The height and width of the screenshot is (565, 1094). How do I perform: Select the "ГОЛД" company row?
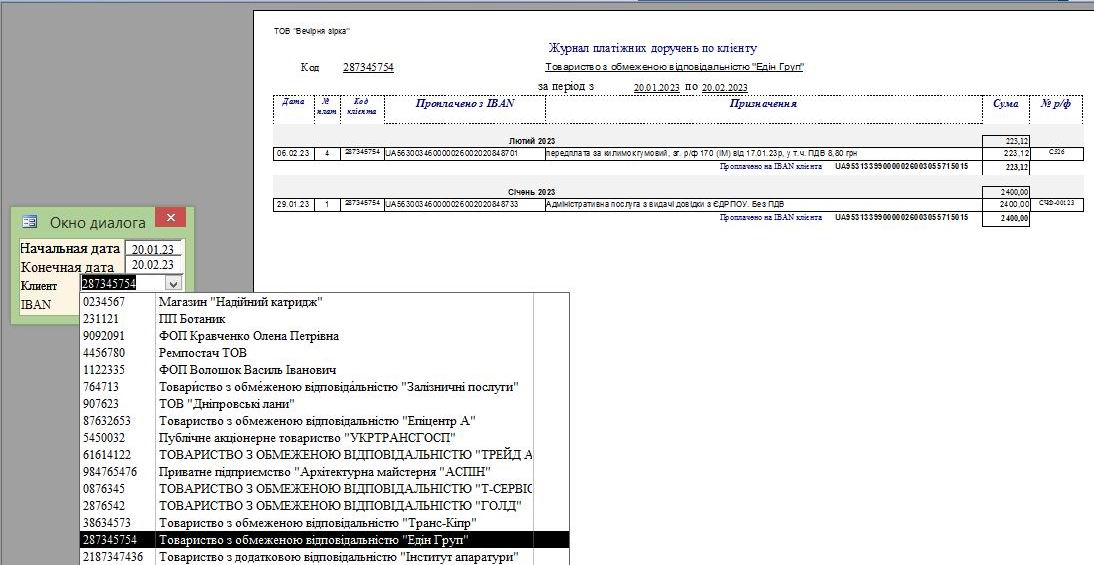tap(324, 506)
